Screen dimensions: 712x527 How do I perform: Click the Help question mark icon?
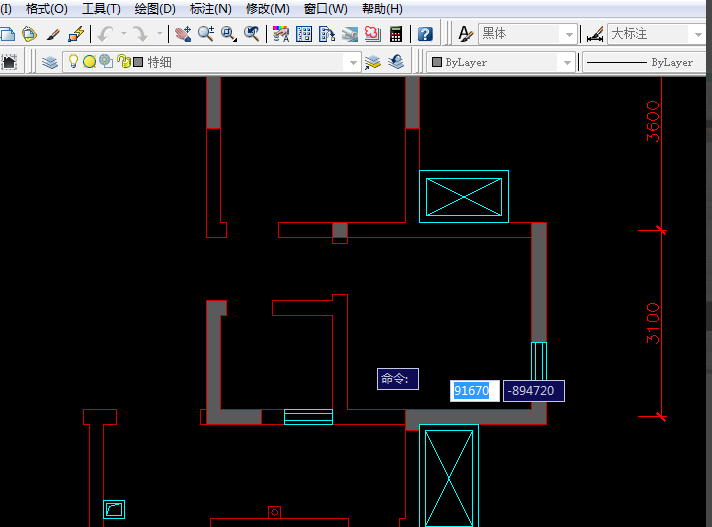coord(425,34)
